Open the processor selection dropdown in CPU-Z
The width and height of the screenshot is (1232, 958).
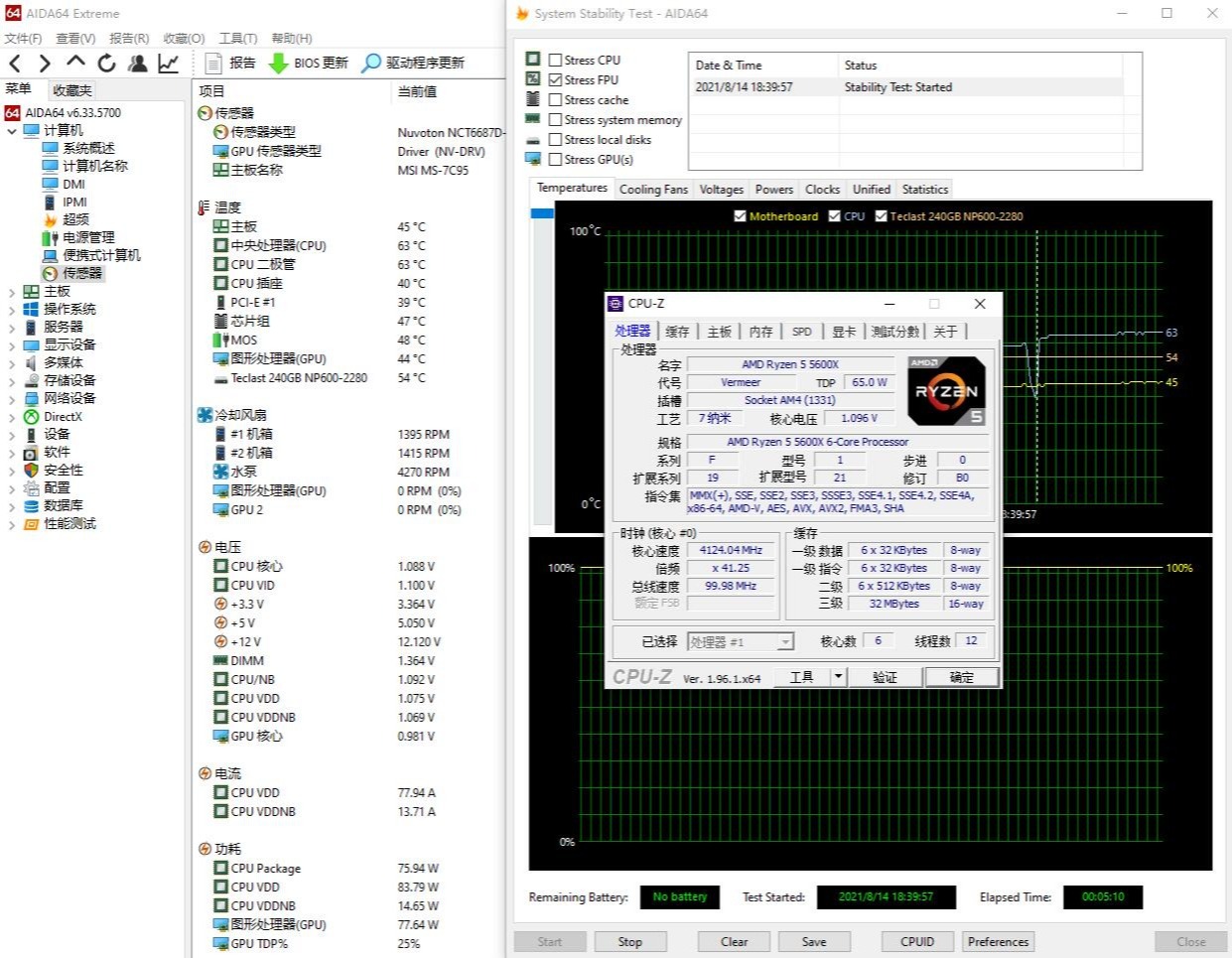tap(784, 642)
